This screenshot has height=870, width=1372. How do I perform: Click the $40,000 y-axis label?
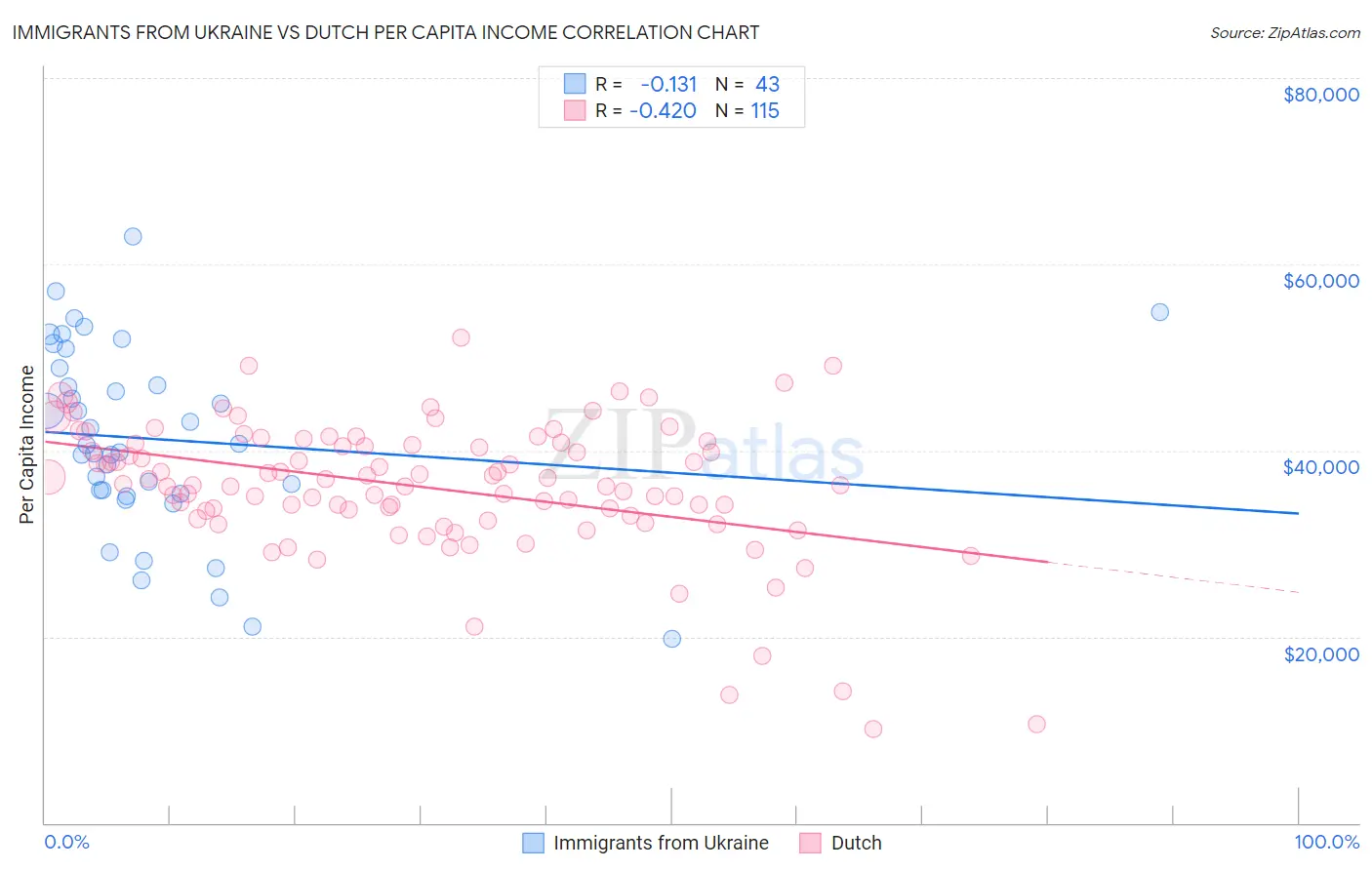(x=1321, y=467)
